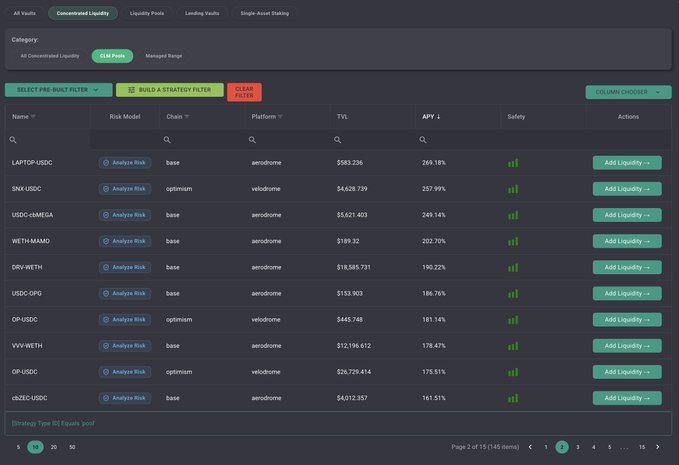Open the Chain column filter icon
This screenshot has height=465, width=679.
(187, 116)
